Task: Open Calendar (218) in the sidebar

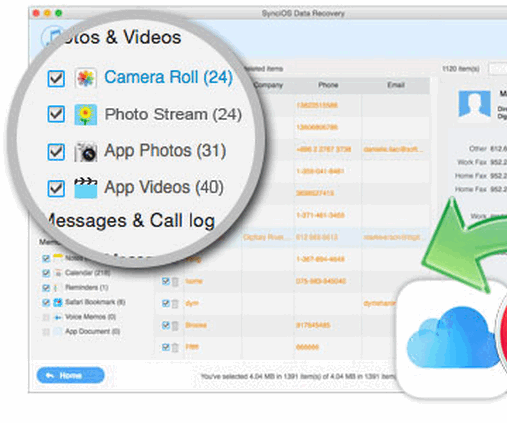Action: pos(87,273)
